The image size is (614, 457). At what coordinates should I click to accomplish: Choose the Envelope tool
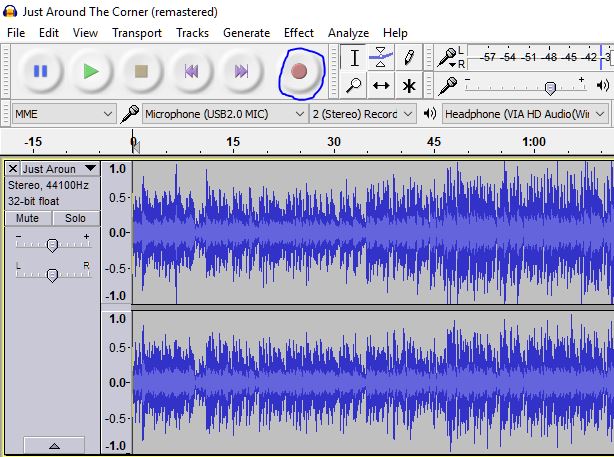381,57
